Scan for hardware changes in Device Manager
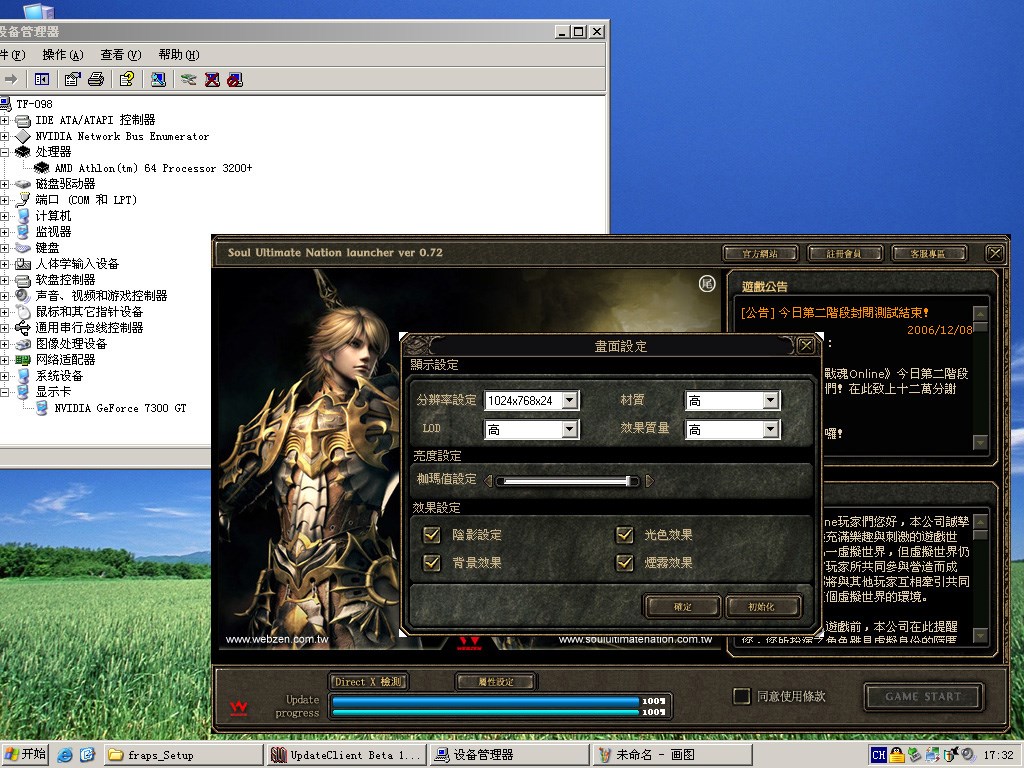Viewport: 1024px width, 768px height. click(158, 80)
